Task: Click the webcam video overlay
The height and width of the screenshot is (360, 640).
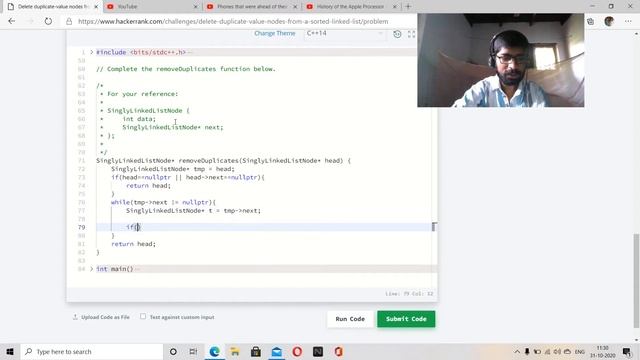Action: point(501,60)
